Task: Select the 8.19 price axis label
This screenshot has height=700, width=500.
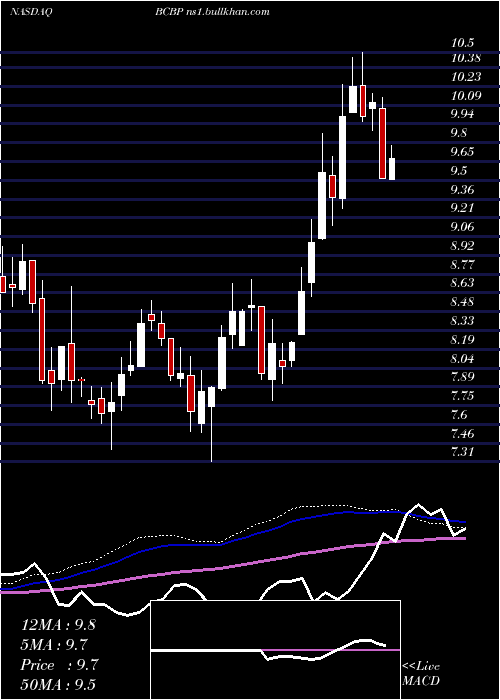Action: 462,340
